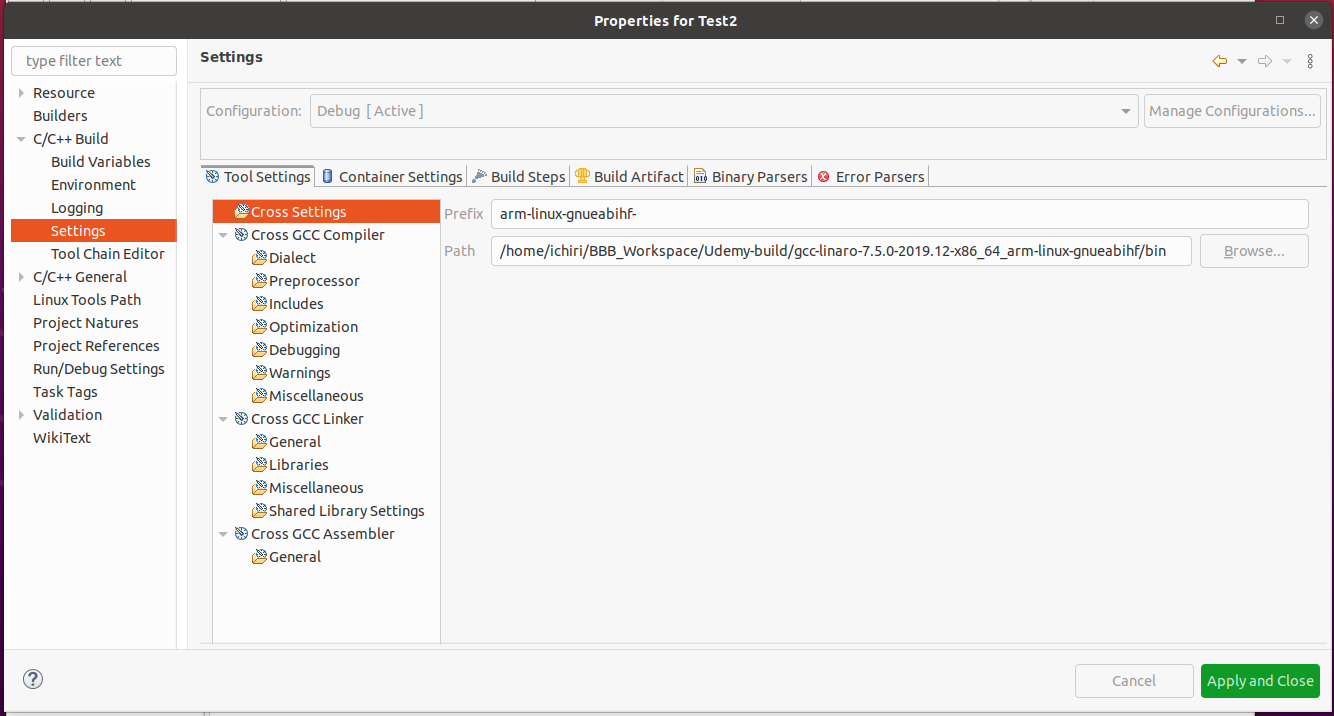Click the Cross GCC Assembler tool icon
The width and height of the screenshot is (1334, 716).
click(241, 534)
